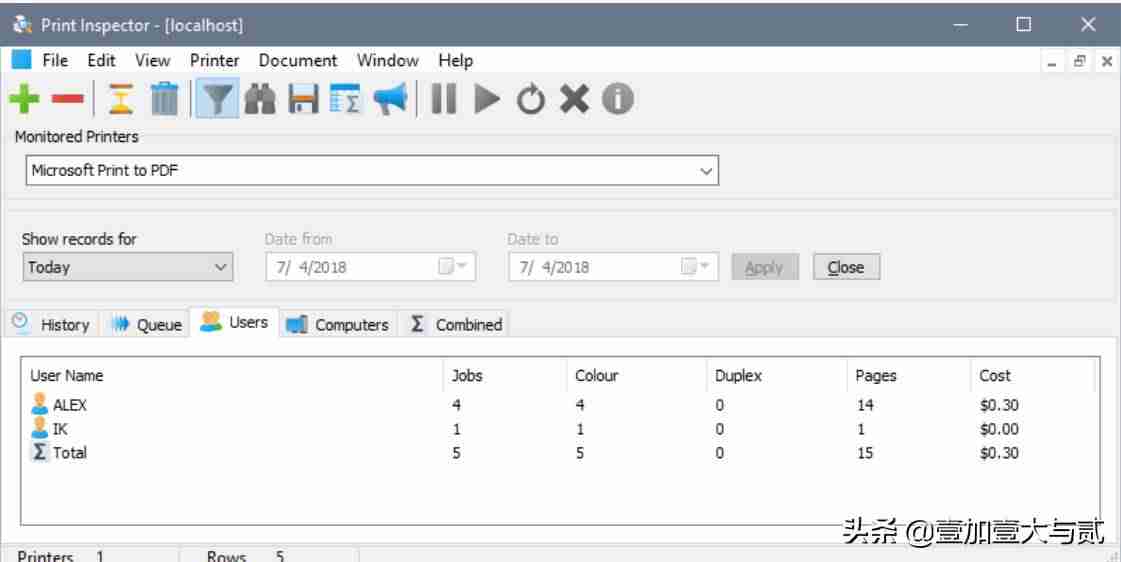Open the Date to calendar picker
This screenshot has width=1121, height=562.
[x=695, y=267]
